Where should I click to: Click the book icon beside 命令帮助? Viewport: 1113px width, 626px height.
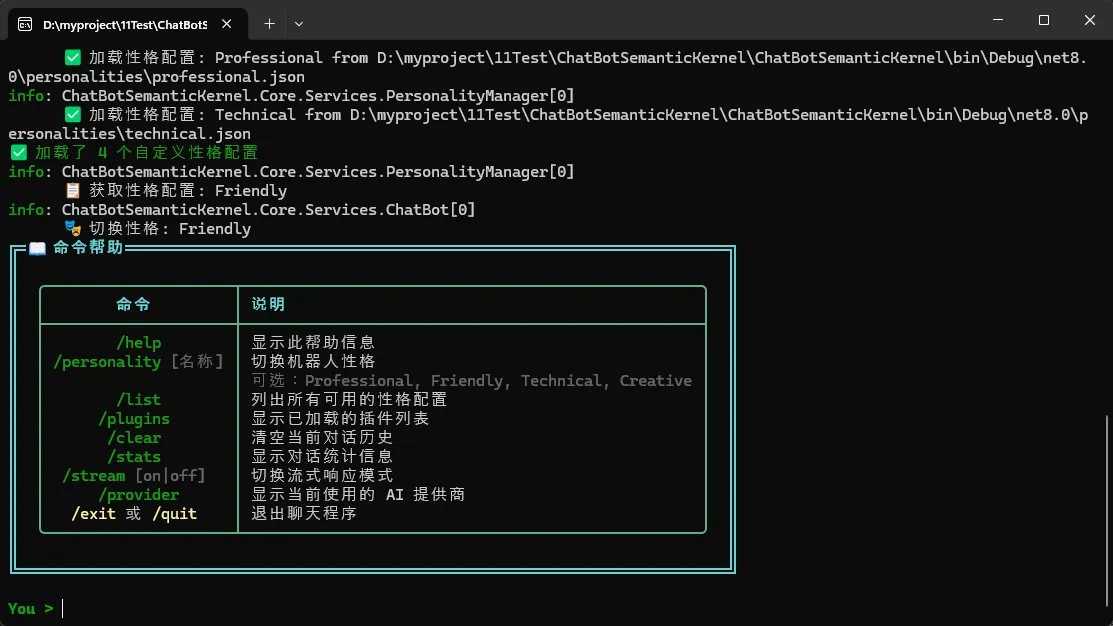pos(37,248)
